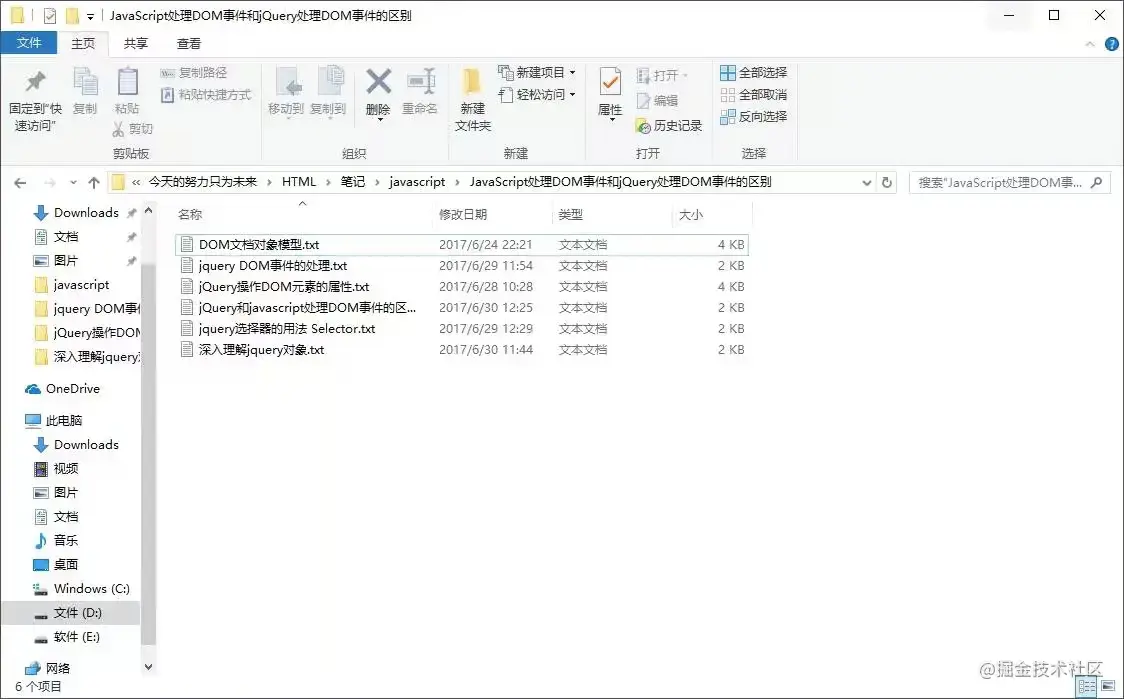Click the Refresh button by address bar
Screen dimensions: 1124x699
pyautogui.click(x=887, y=183)
